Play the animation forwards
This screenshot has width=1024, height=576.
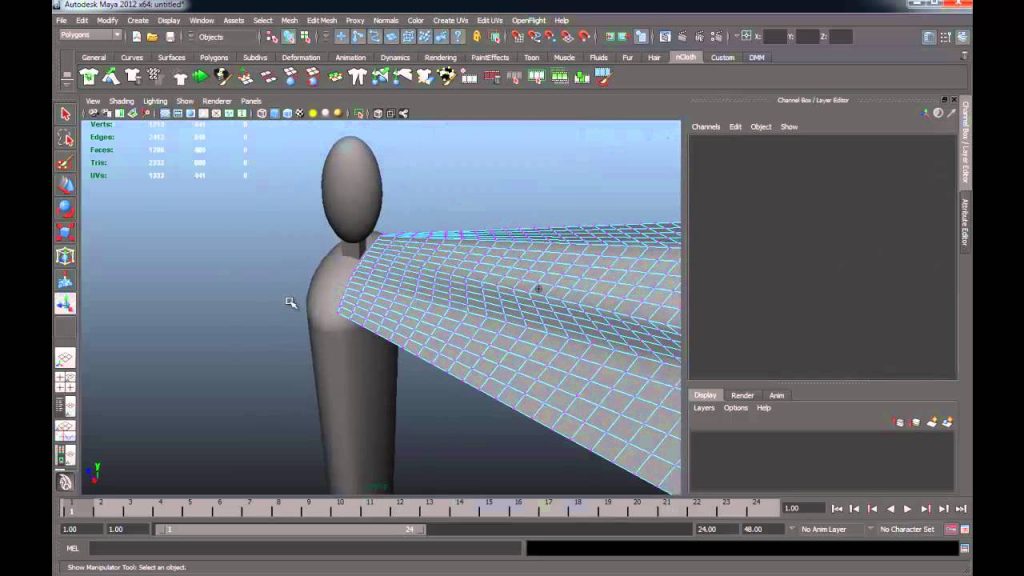click(x=908, y=509)
